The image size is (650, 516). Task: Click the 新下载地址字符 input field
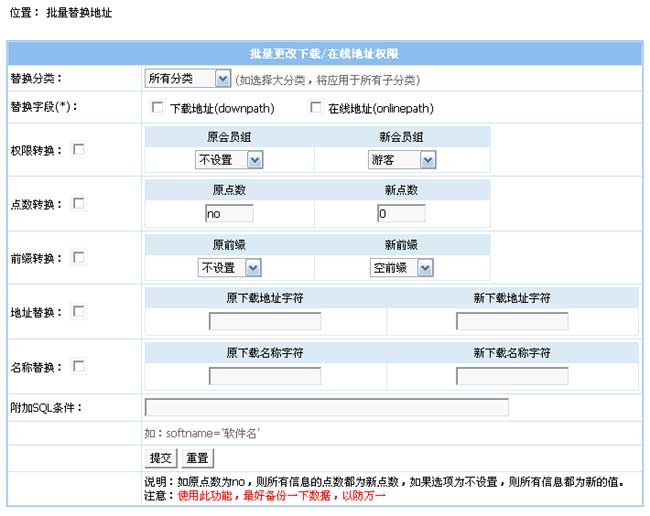pyautogui.click(x=512, y=321)
